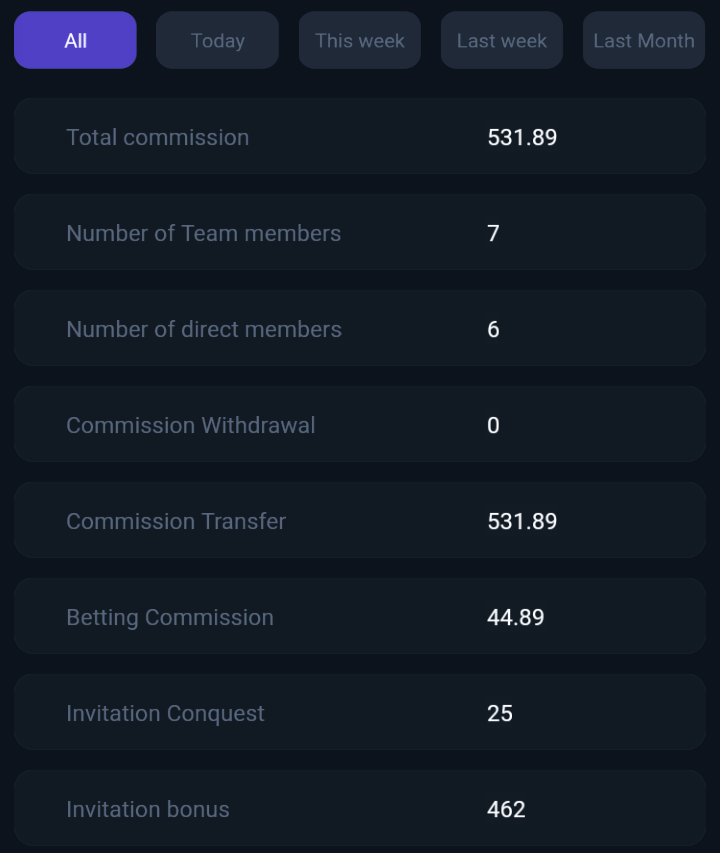Click the Team members count 7
720x853 pixels.
coord(493,233)
